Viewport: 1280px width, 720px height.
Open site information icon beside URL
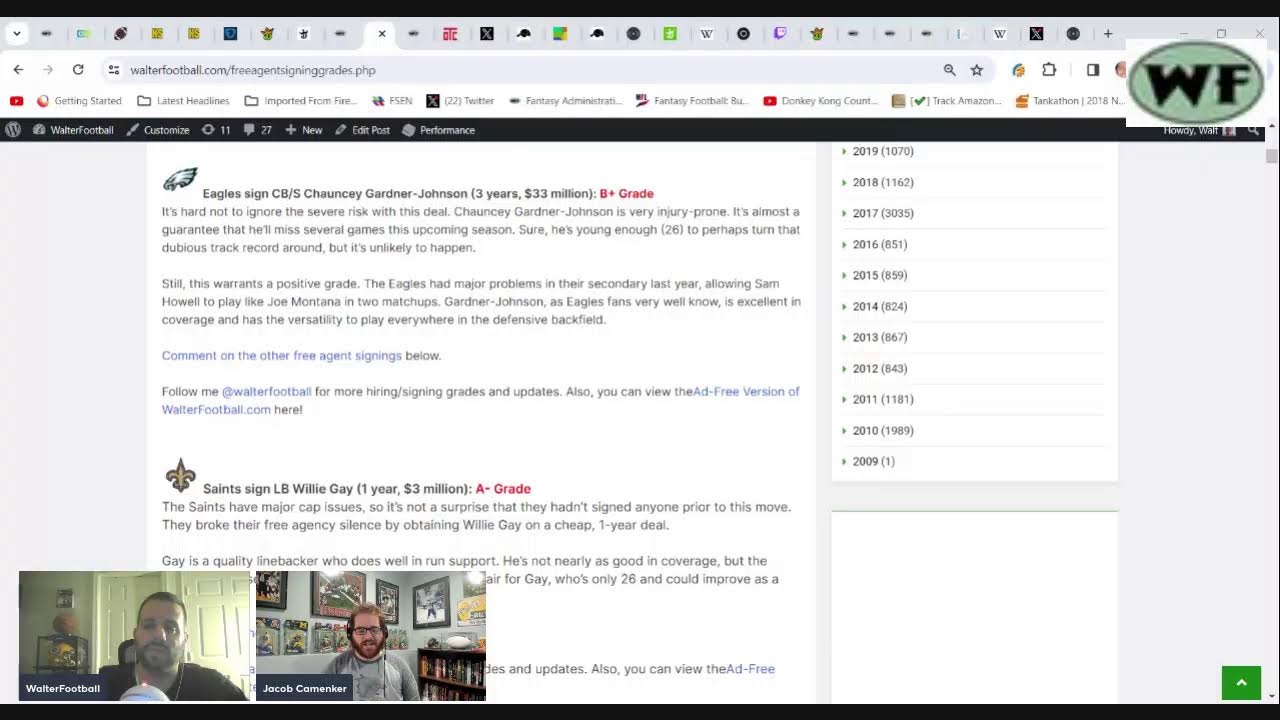(x=114, y=70)
